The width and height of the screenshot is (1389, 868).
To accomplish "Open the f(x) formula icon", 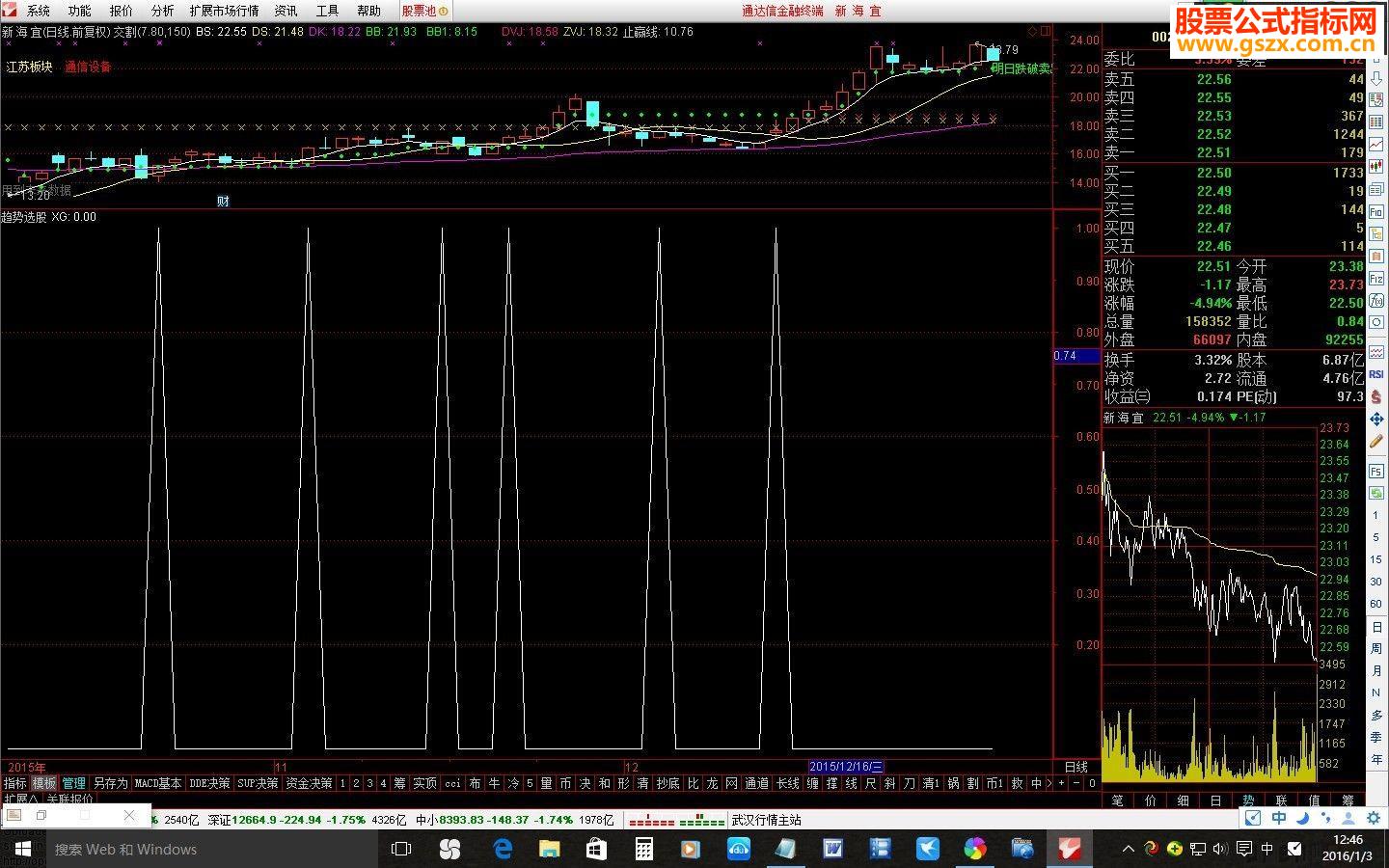I will point(1376,300).
